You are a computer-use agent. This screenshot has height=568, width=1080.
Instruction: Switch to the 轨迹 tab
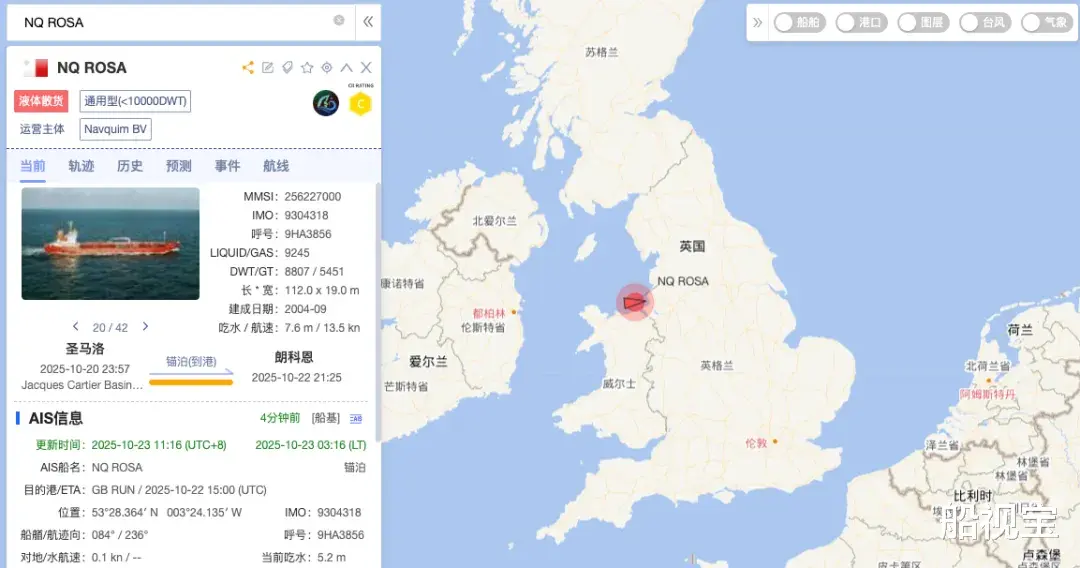81,166
